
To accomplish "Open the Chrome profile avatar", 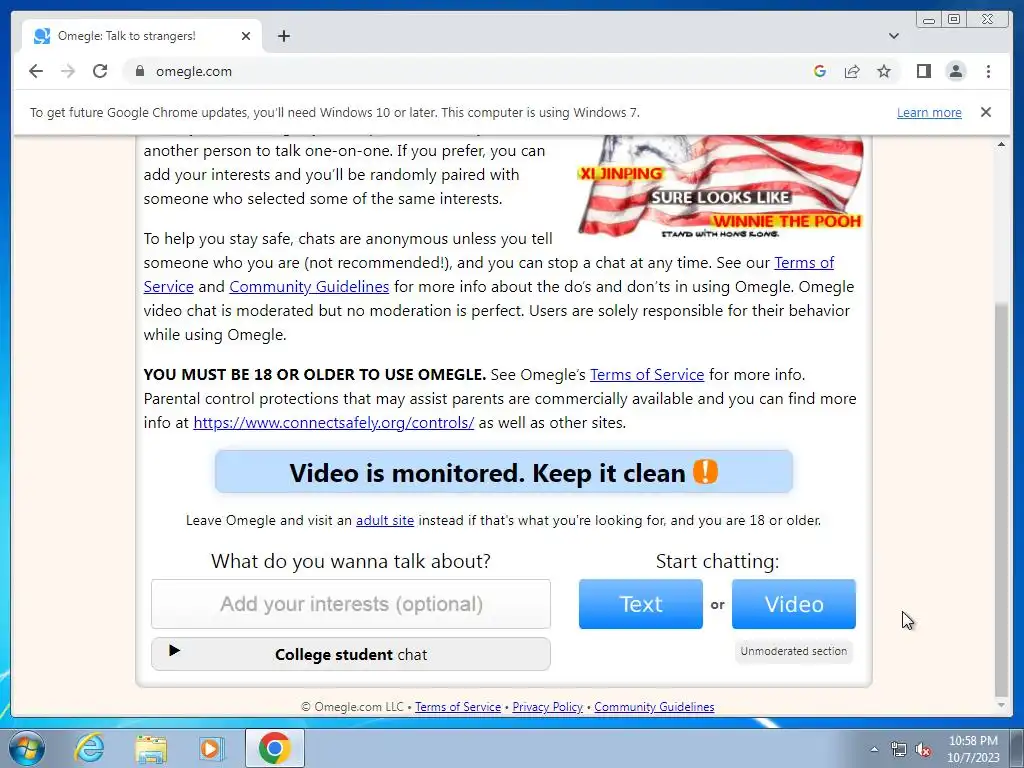I will pos(955,71).
